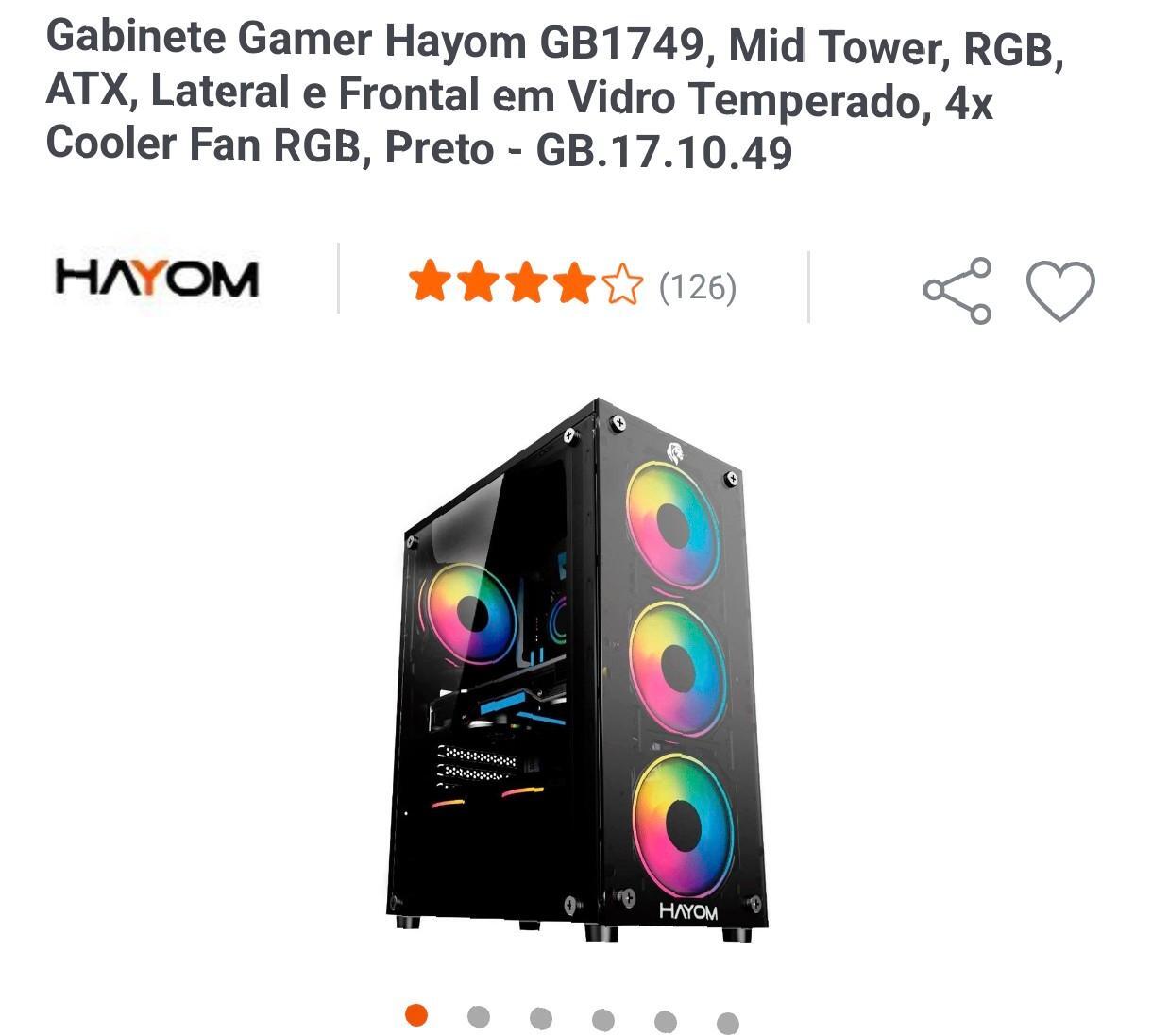This screenshot has width=1152, height=1036.
Task: Click the second orange rating star
Action: tap(478, 282)
